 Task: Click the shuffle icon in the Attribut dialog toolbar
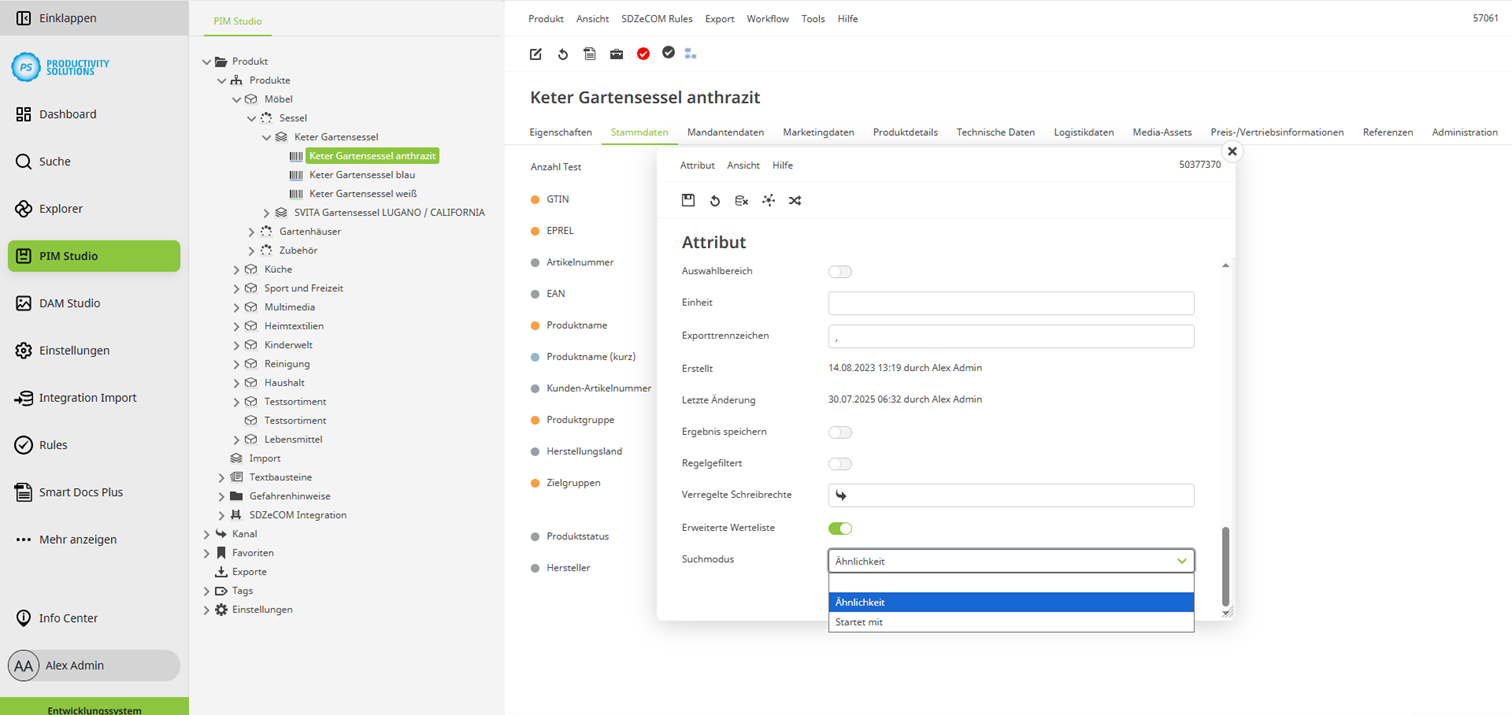(x=796, y=200)
